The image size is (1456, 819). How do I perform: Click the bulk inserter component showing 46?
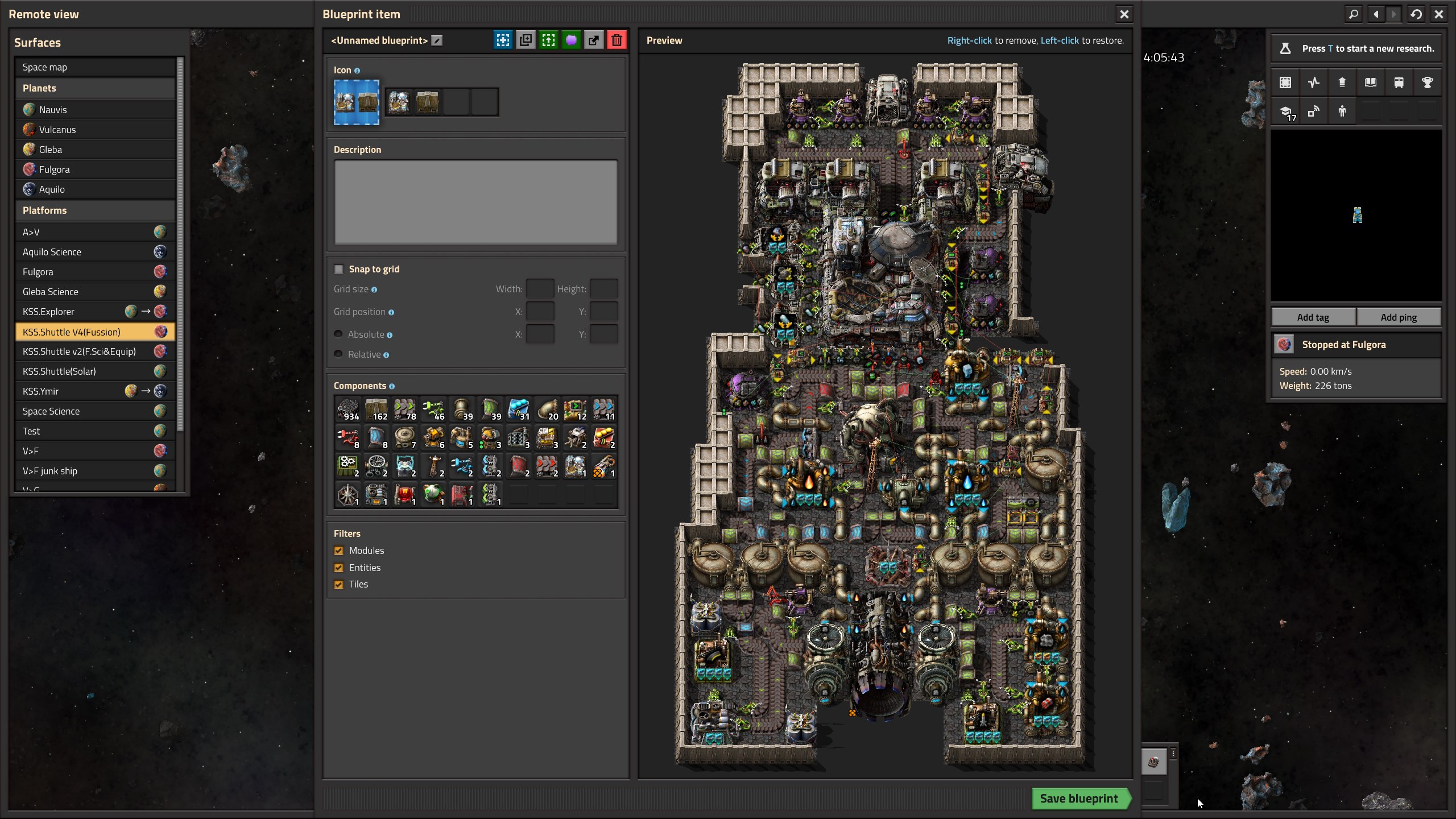(433, 409)
